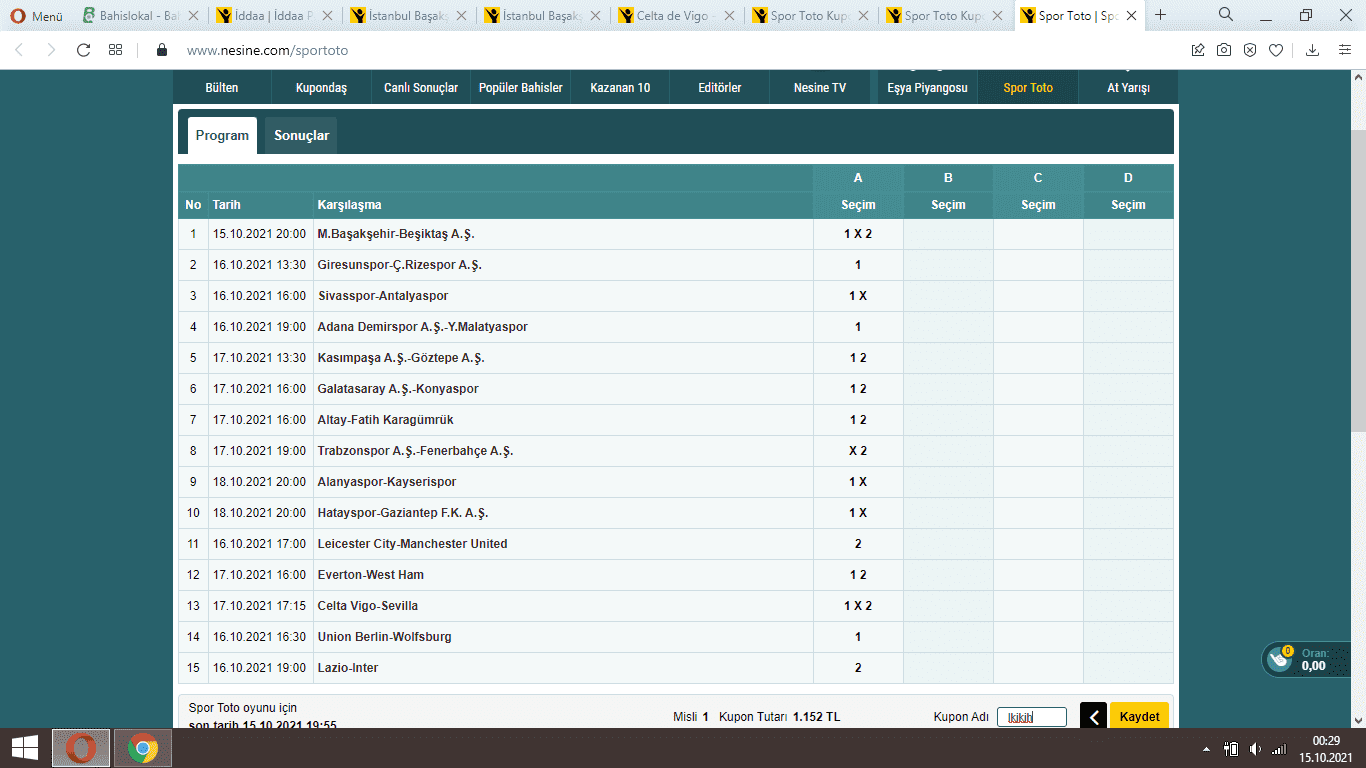
Task: Click the Everton-West Ham match
Action: [370, 575]
